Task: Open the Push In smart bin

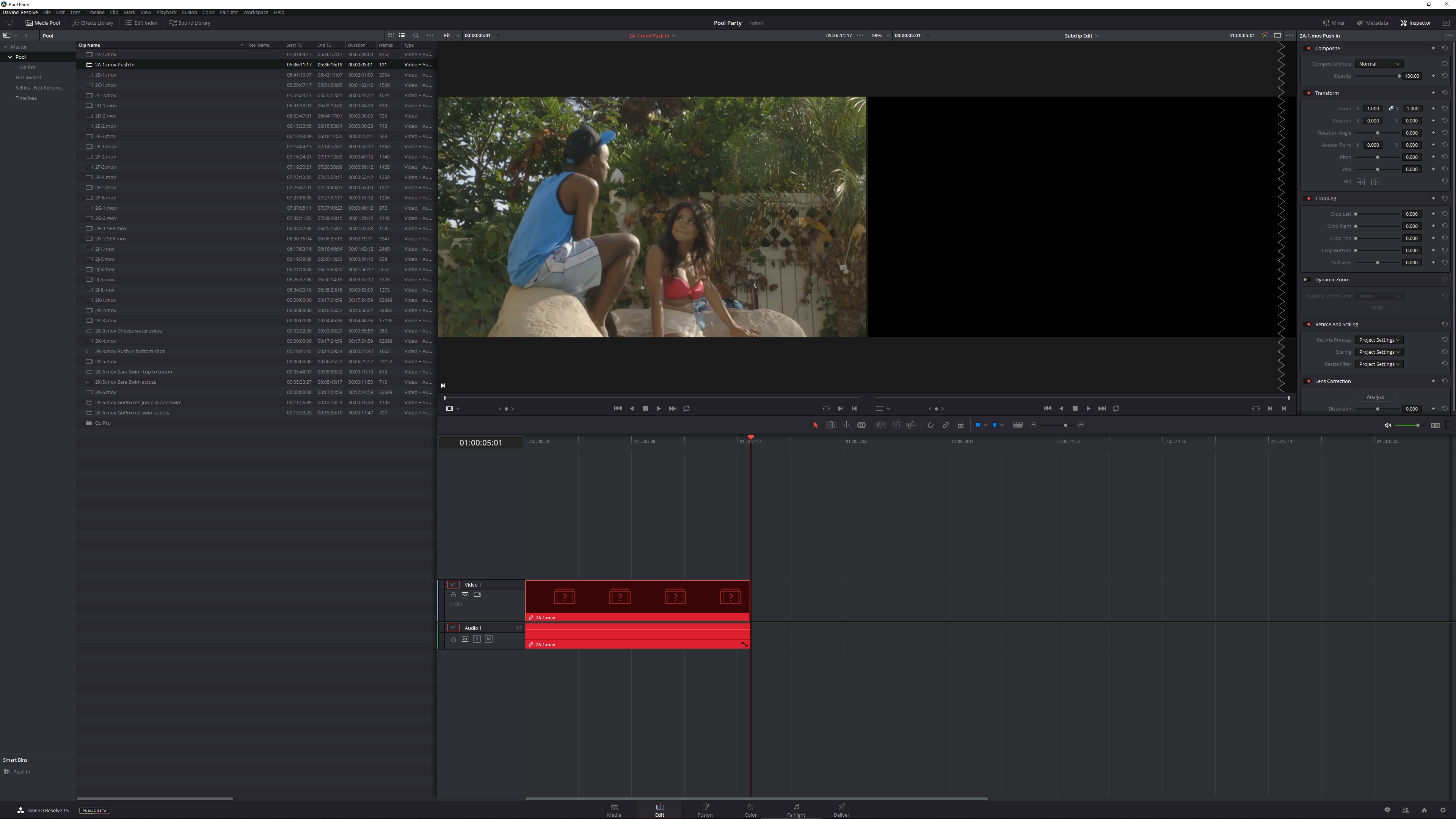Action: coord(22,772)
